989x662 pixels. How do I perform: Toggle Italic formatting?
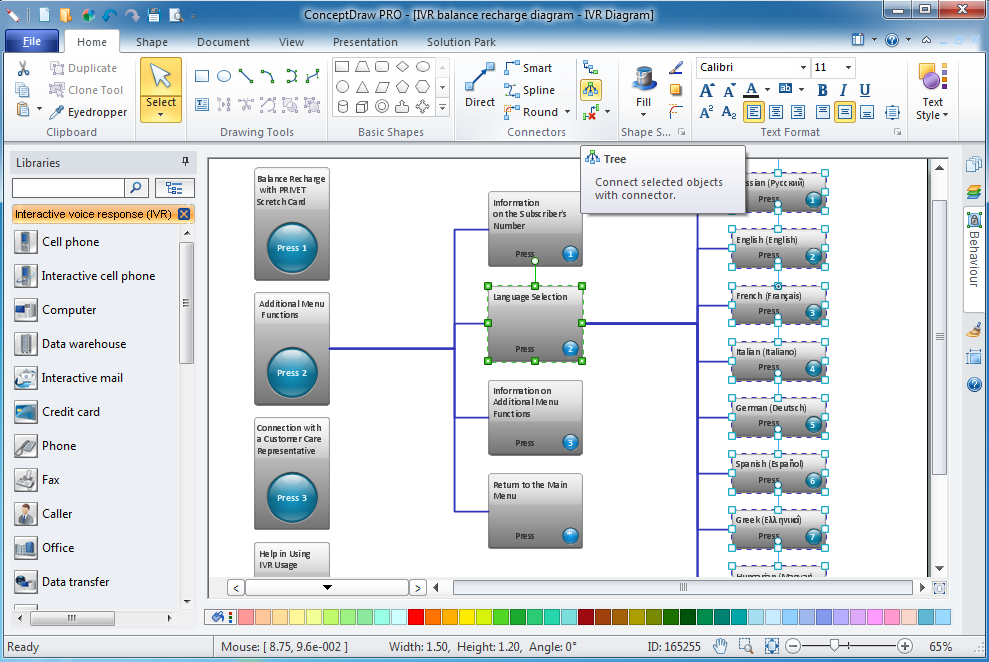click(843, 90)
